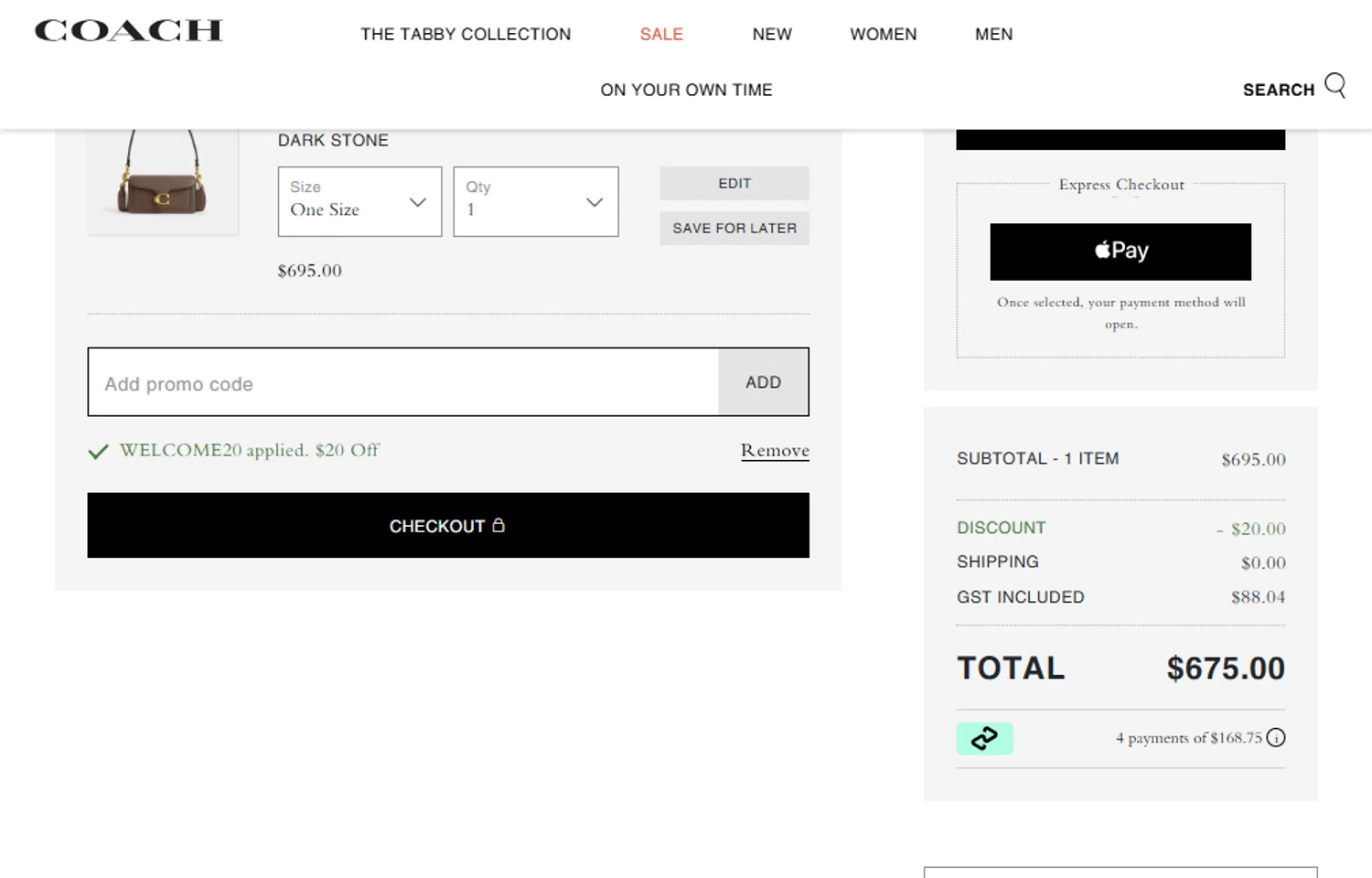The image size is (1372, 878).
Task: Go to the Sale section
Action: pos(661,35)
